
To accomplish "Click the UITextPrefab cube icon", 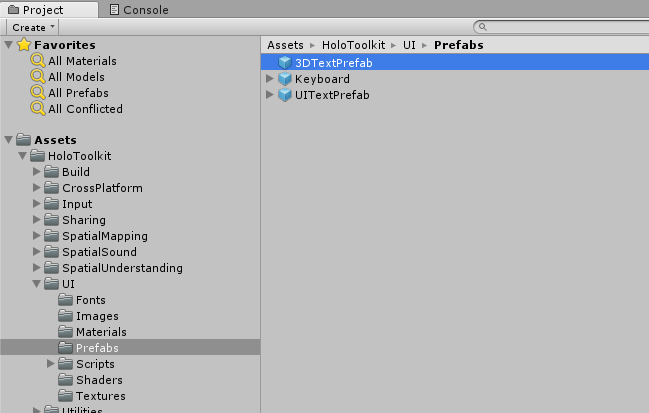I will tap(285, 95).
